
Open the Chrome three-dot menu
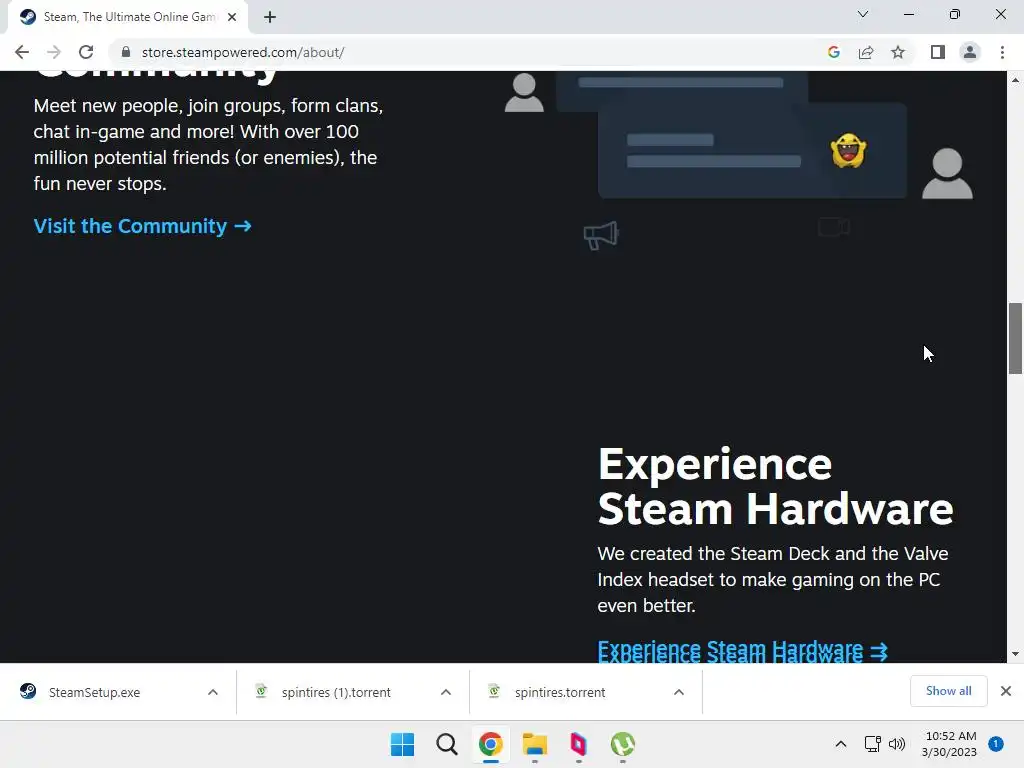[x=1002, y=52]
